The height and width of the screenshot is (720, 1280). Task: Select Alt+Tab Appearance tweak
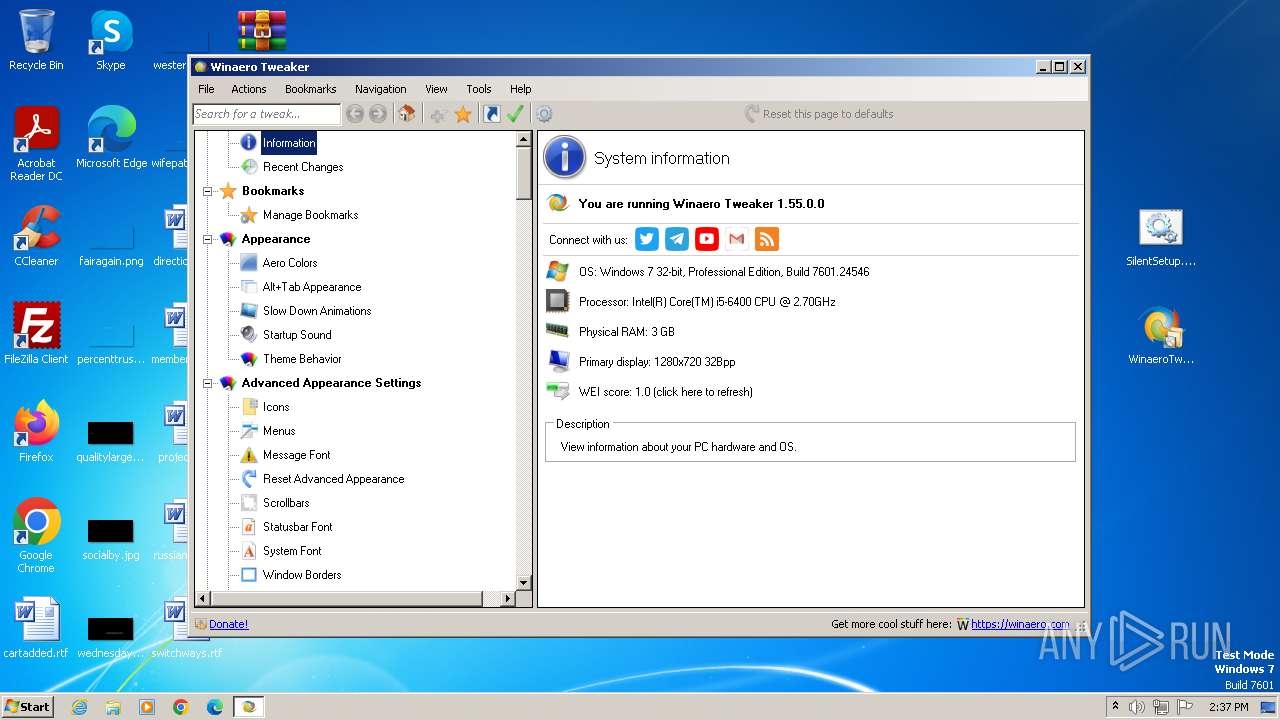312,287
